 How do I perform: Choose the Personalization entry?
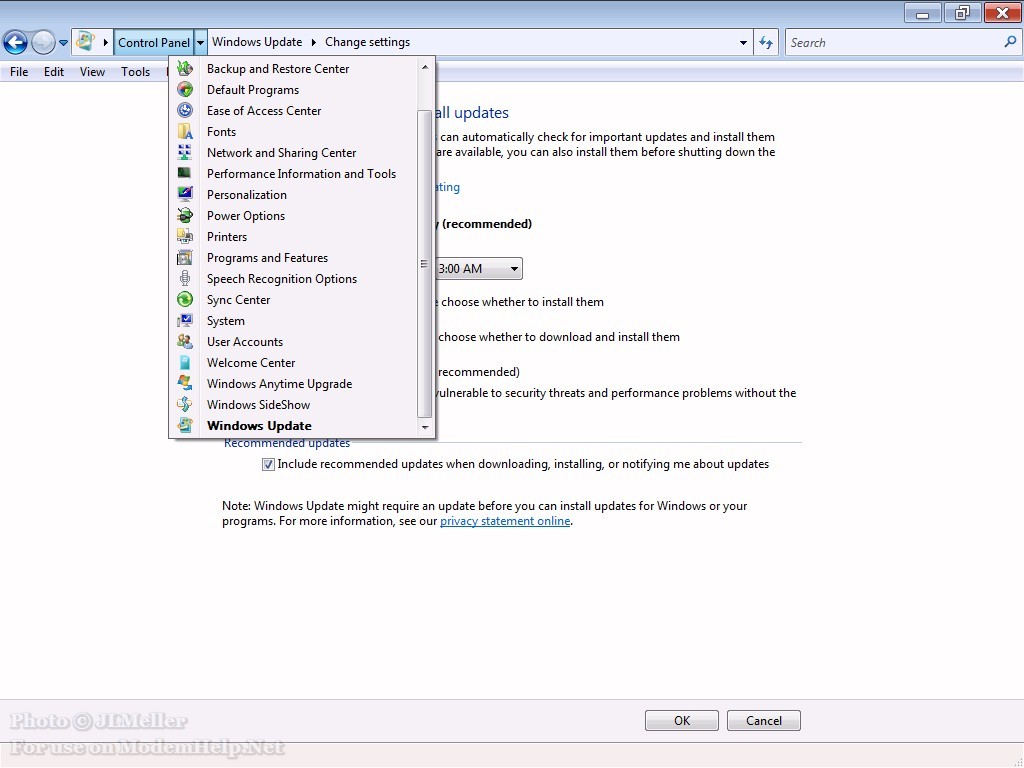pos(293,195)
